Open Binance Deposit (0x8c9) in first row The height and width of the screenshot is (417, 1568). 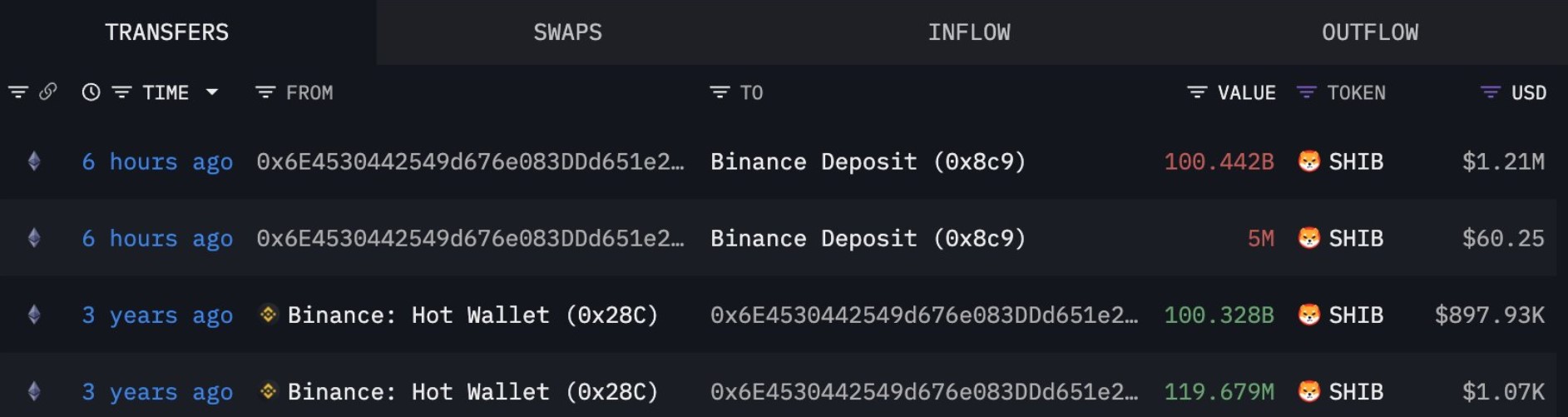coord(868,161)
